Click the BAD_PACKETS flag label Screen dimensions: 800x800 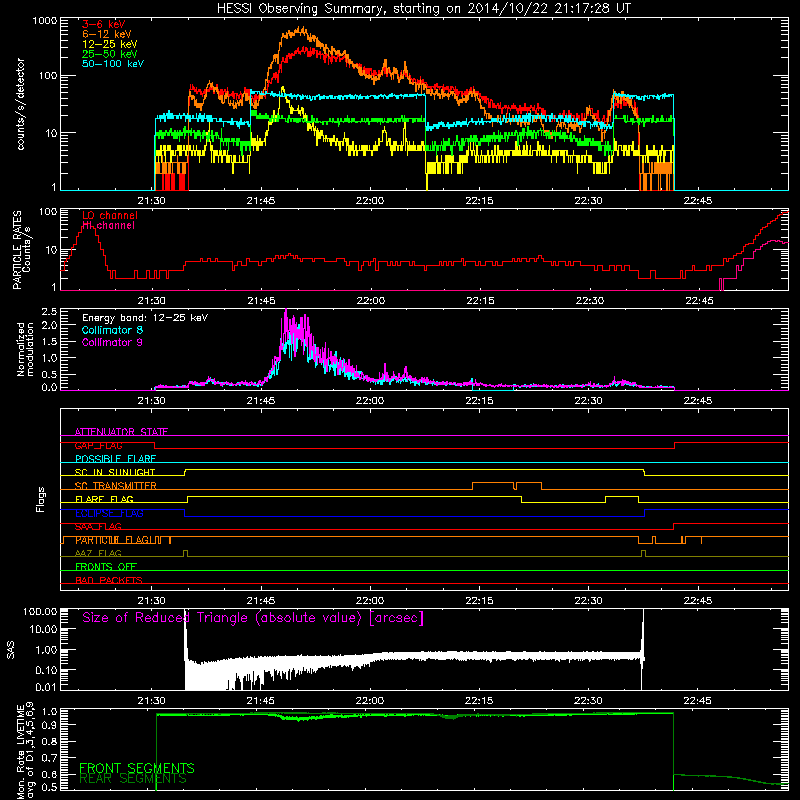tap(109, 580)
